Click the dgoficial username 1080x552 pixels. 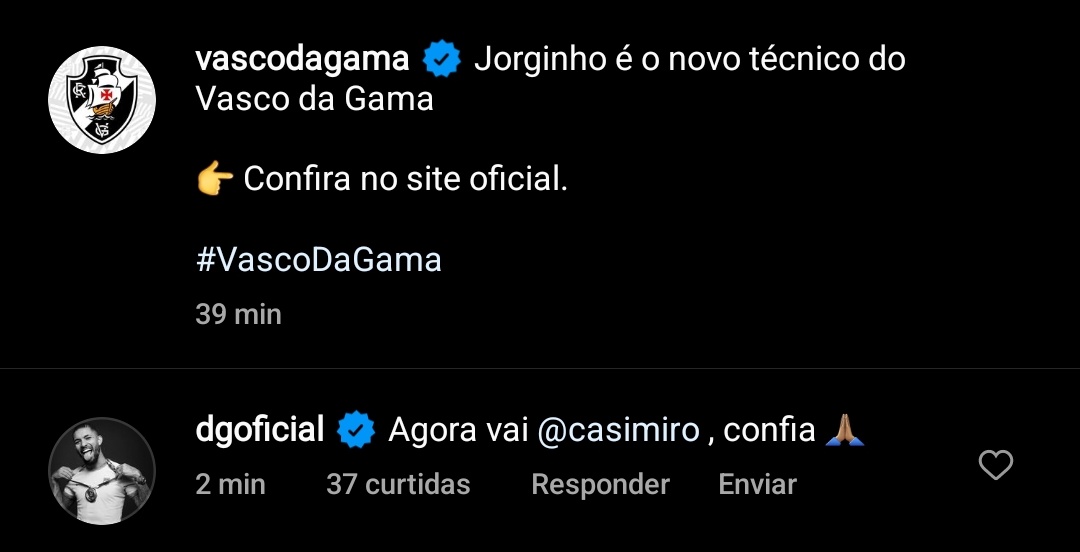tap(260, 430)
